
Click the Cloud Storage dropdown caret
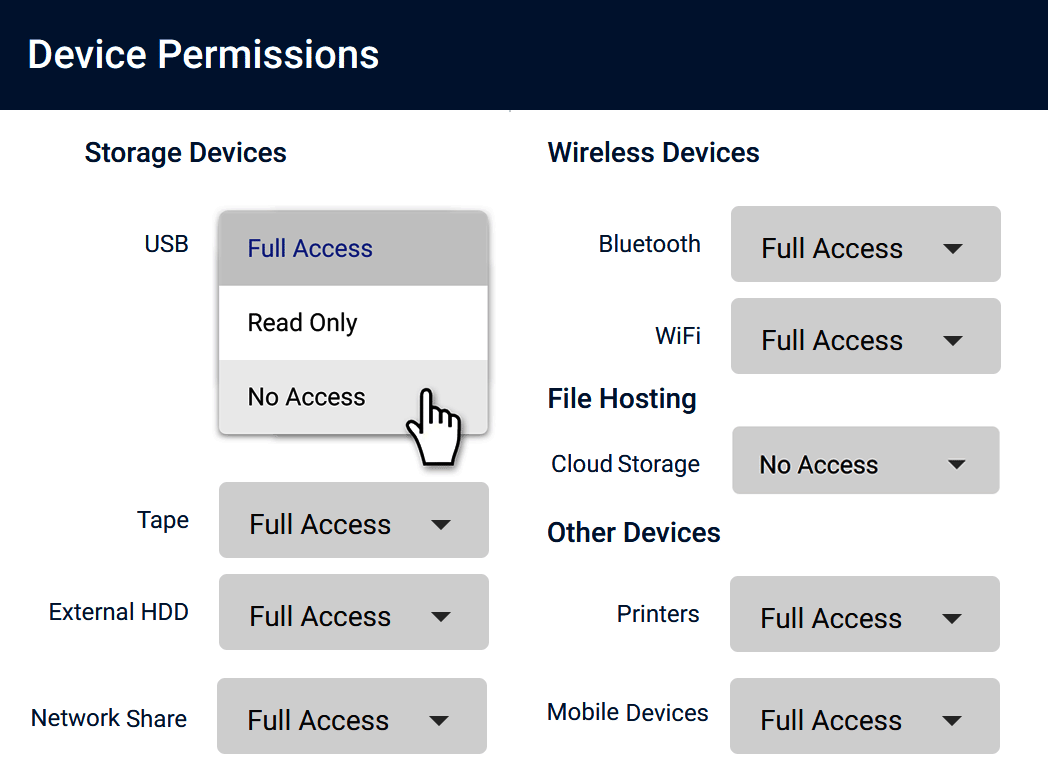coord(956,465)
